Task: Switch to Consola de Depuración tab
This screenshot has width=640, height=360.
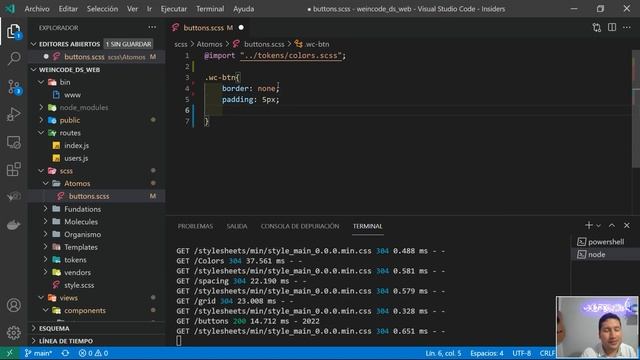Action: [x=300, y=226]
